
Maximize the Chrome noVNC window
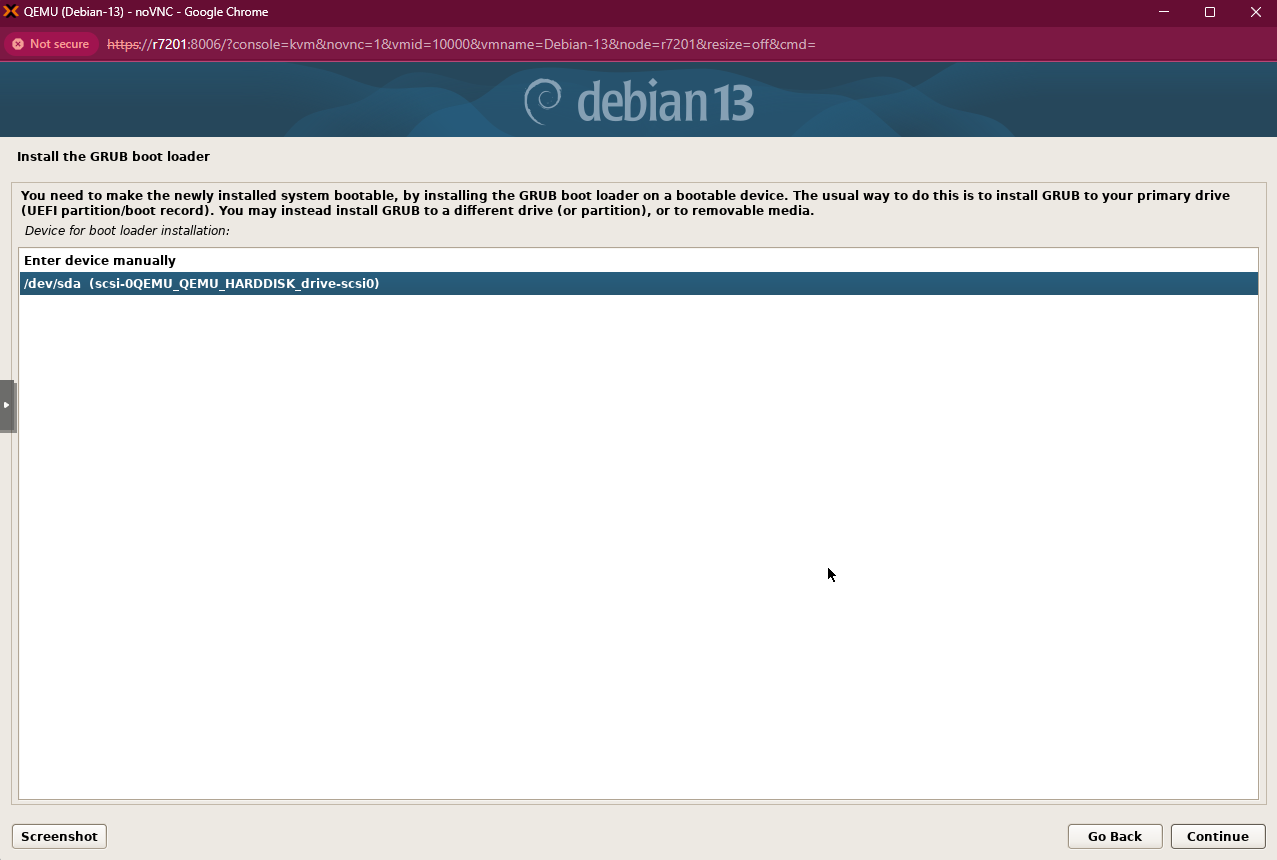click(1209, 12)
